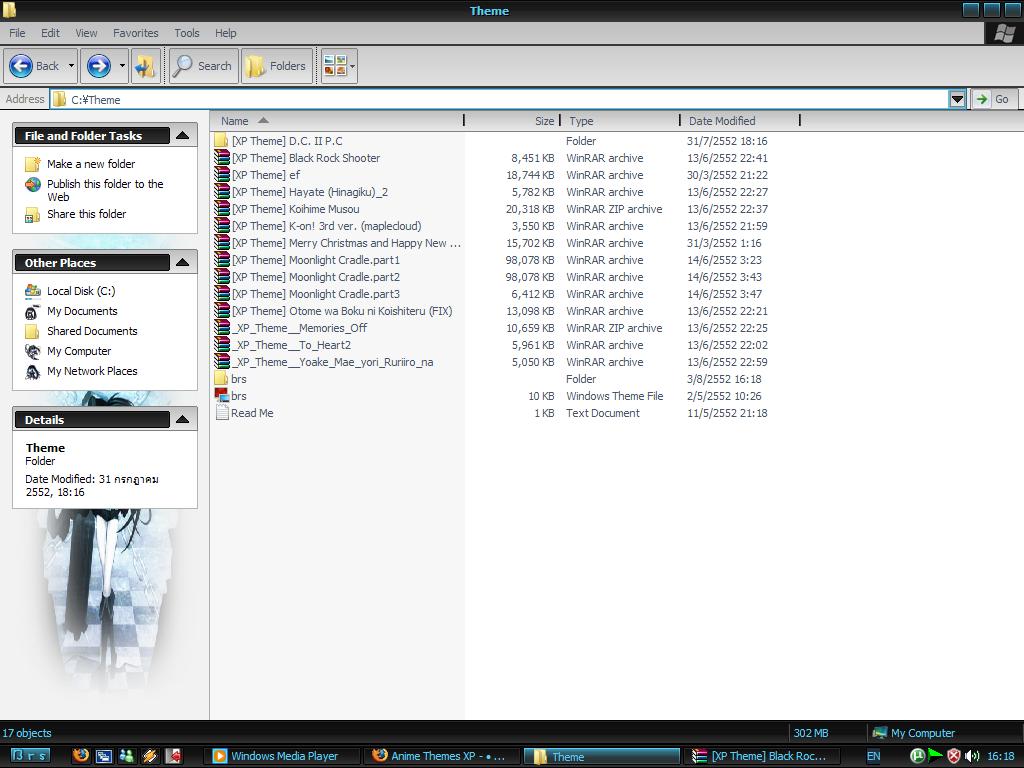Sort by the Size column header
The width and height of the screenshot is (1024, 768).
(512, 121)
